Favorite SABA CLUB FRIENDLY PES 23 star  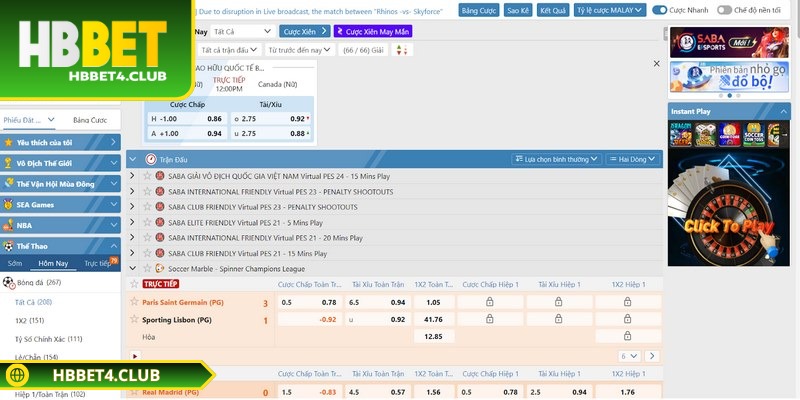(x=147, y=207)
